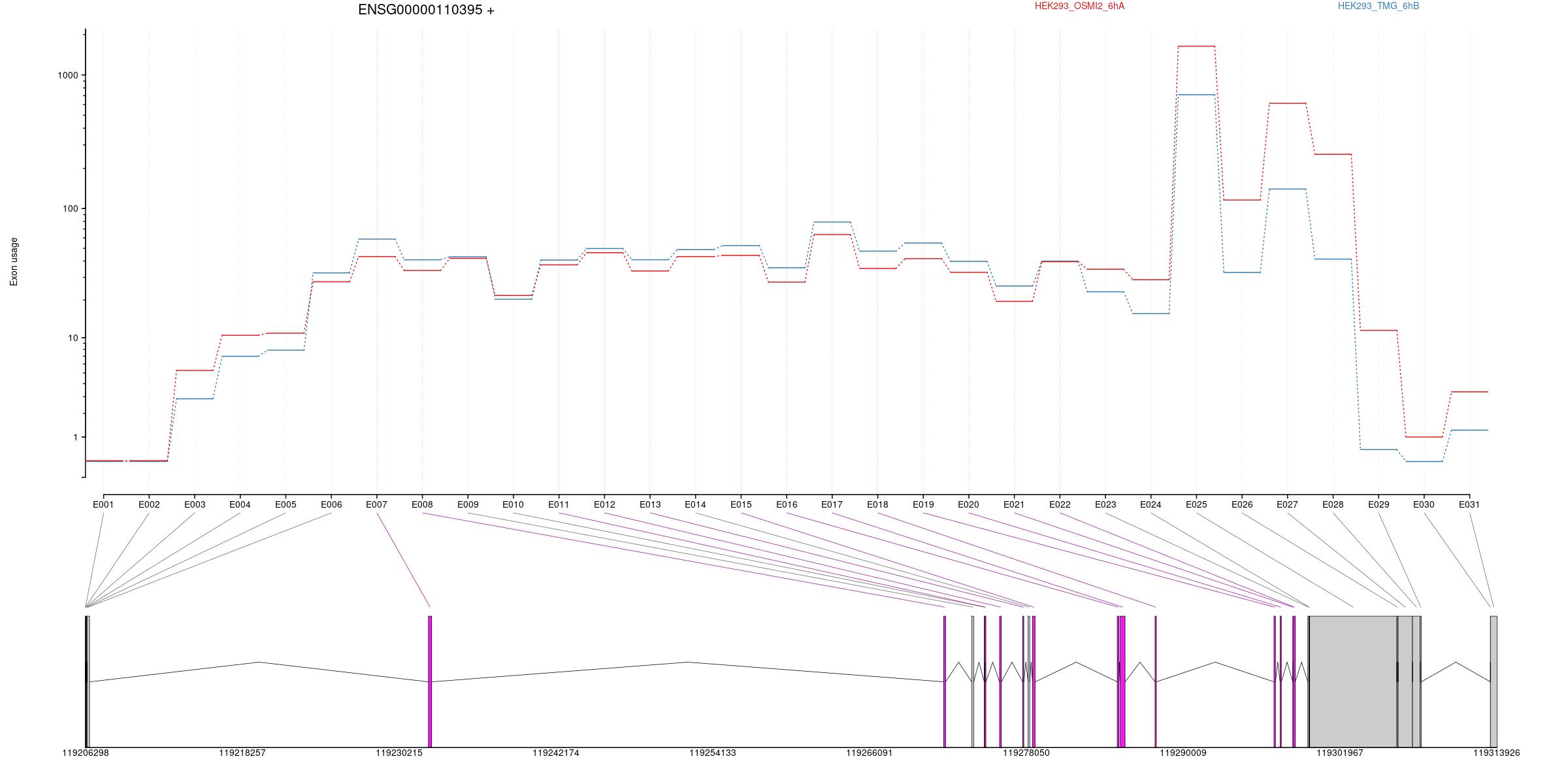This screenshot has height=784, width=1568.
Task: Click the red E025 peak segment
Action: (x=1196, y=46)
